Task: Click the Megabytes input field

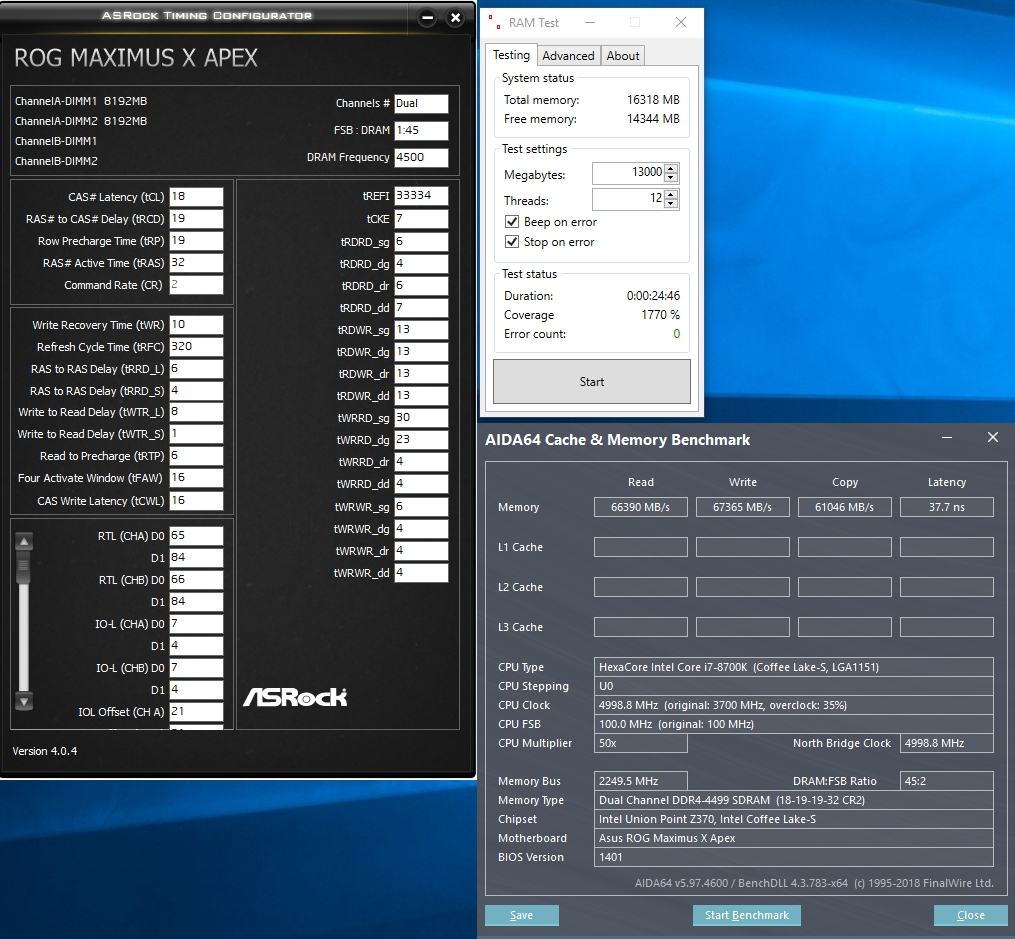Action: pos(629,172)
